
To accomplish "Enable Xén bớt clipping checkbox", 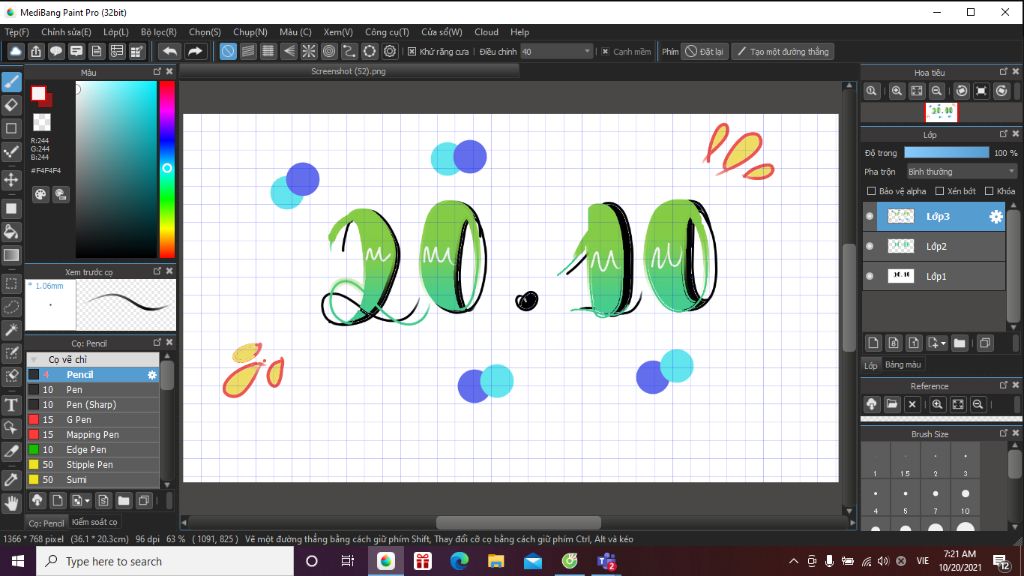I will click(940, 191).
